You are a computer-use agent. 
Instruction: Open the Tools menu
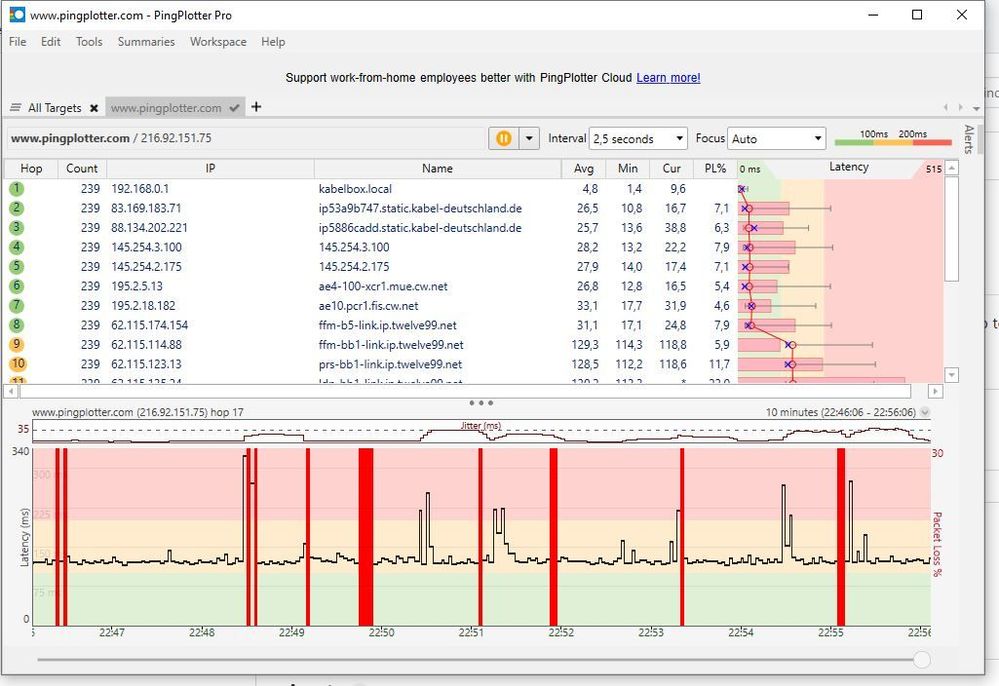point(89,42)
